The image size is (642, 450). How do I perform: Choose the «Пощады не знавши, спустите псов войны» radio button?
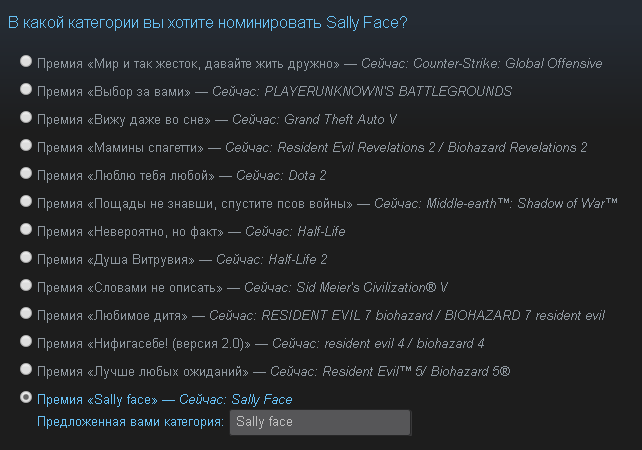[26, 201]
